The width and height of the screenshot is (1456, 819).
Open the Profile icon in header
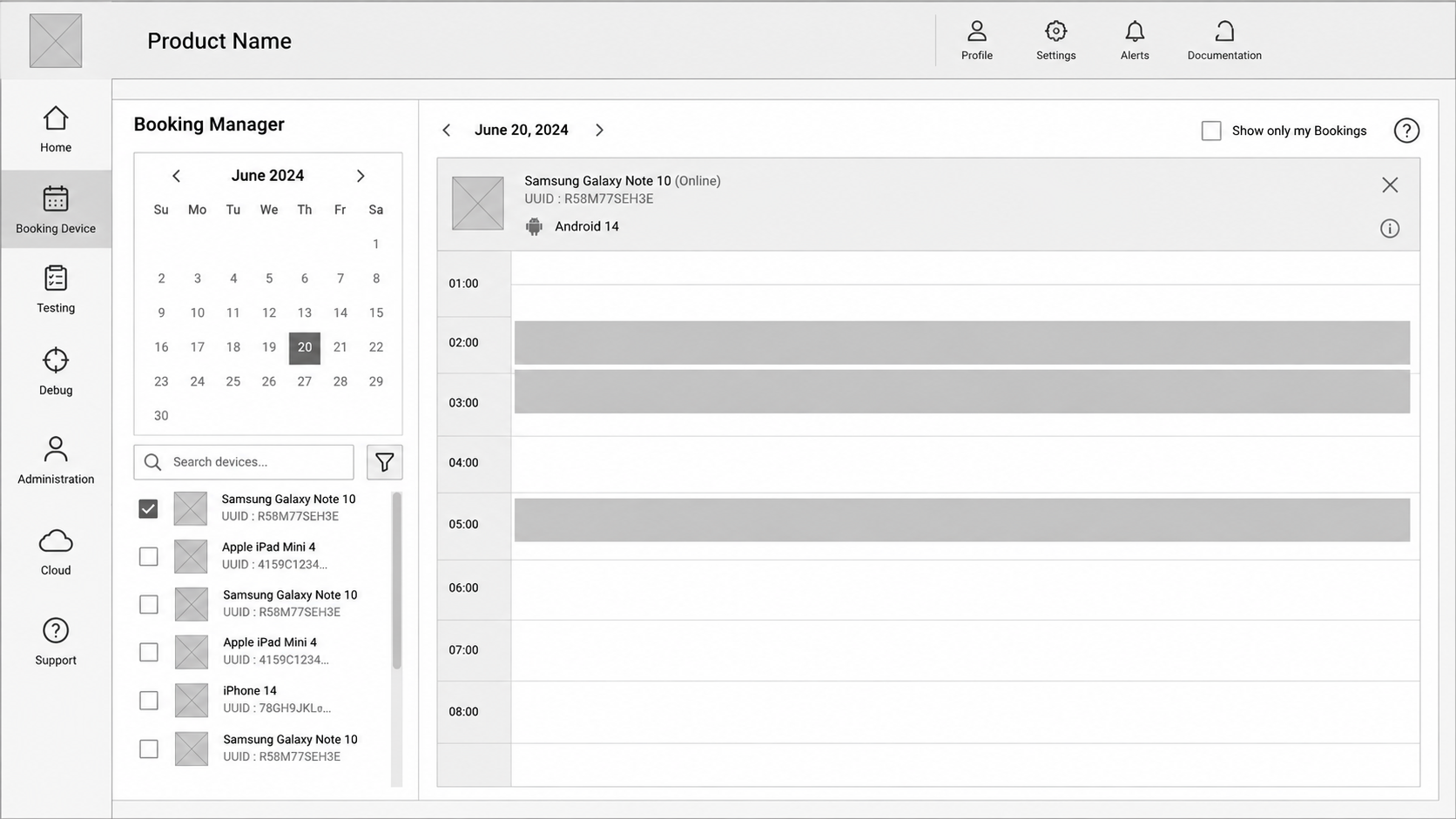coord(977,31)
